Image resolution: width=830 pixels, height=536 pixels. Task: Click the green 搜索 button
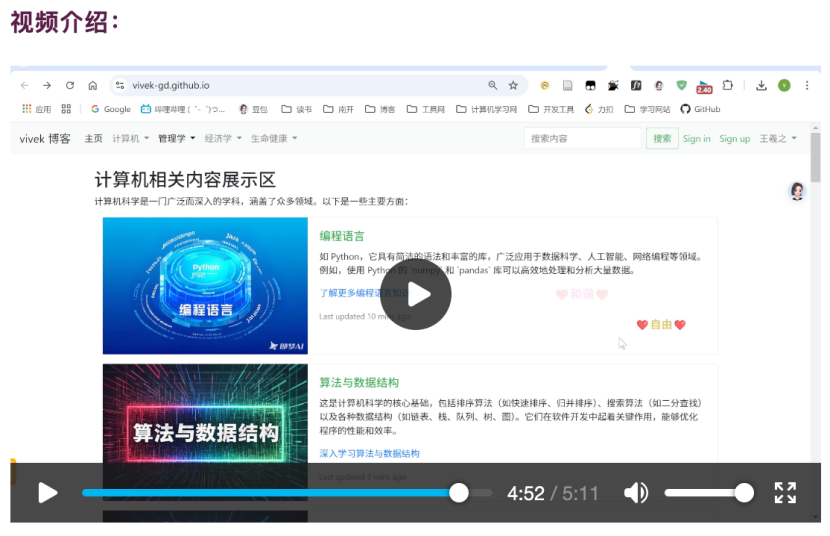(x=662, y=139)
